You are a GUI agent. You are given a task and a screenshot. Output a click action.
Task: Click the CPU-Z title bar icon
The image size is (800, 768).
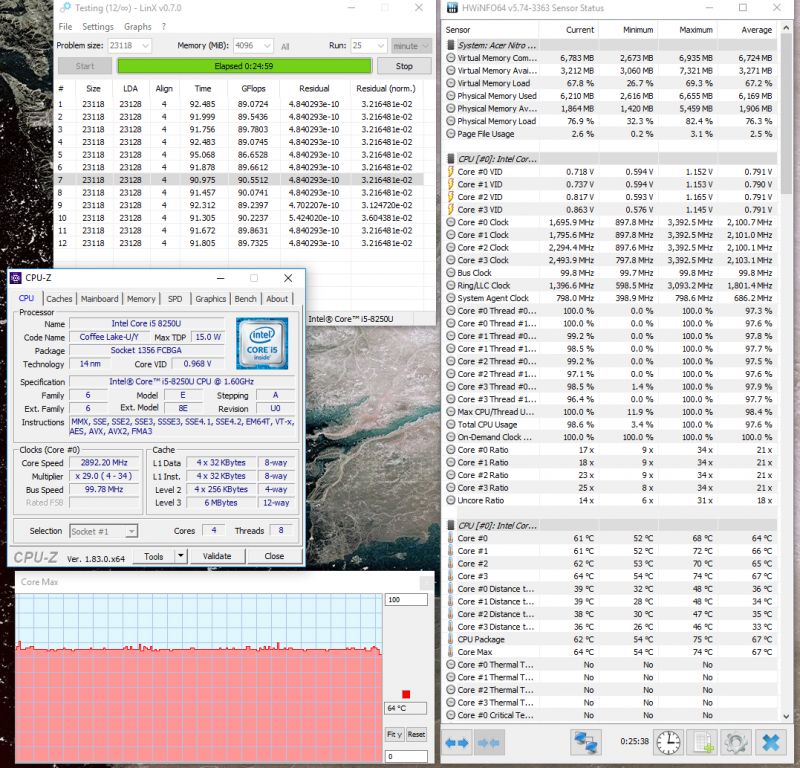point(16,278)
